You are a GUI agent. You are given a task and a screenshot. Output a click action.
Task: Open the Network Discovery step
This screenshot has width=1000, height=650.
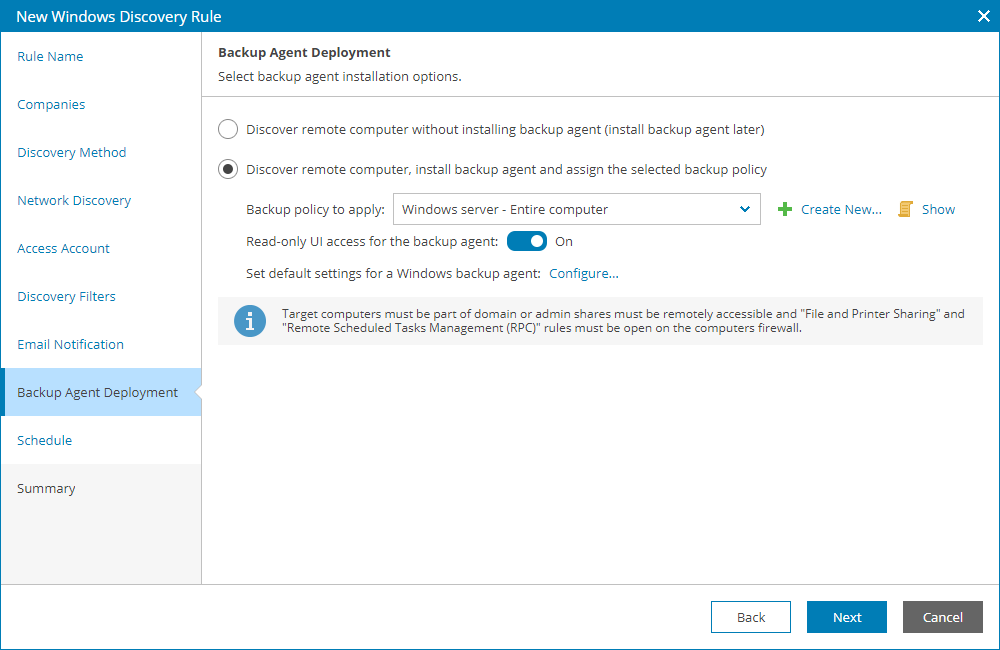point(73,200)
